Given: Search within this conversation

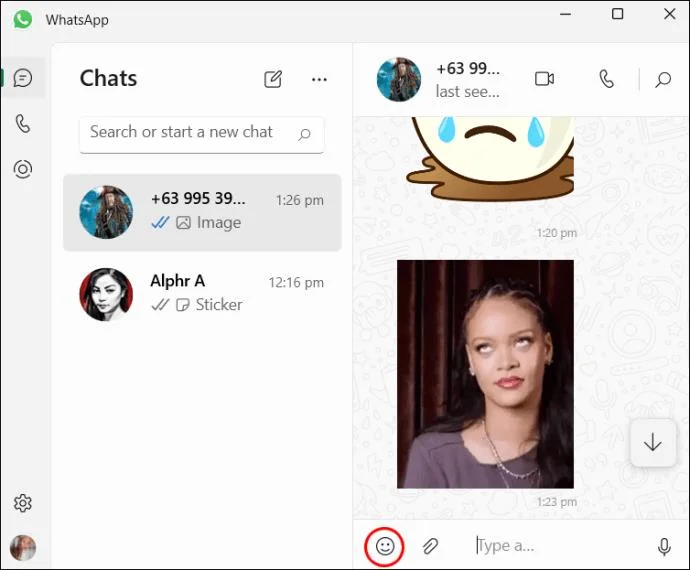Looking at the screenshot, I should pyautogui.click(x=663, y=80).
